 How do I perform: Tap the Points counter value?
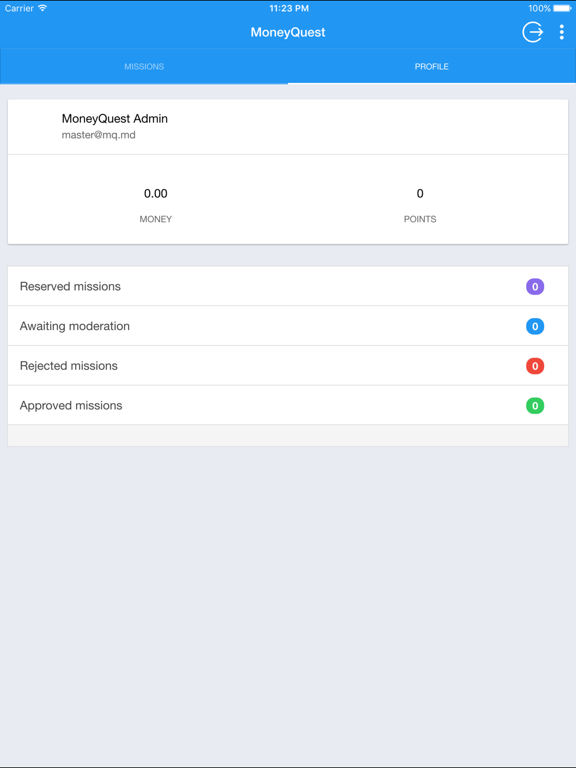click(x=420, y=193)
